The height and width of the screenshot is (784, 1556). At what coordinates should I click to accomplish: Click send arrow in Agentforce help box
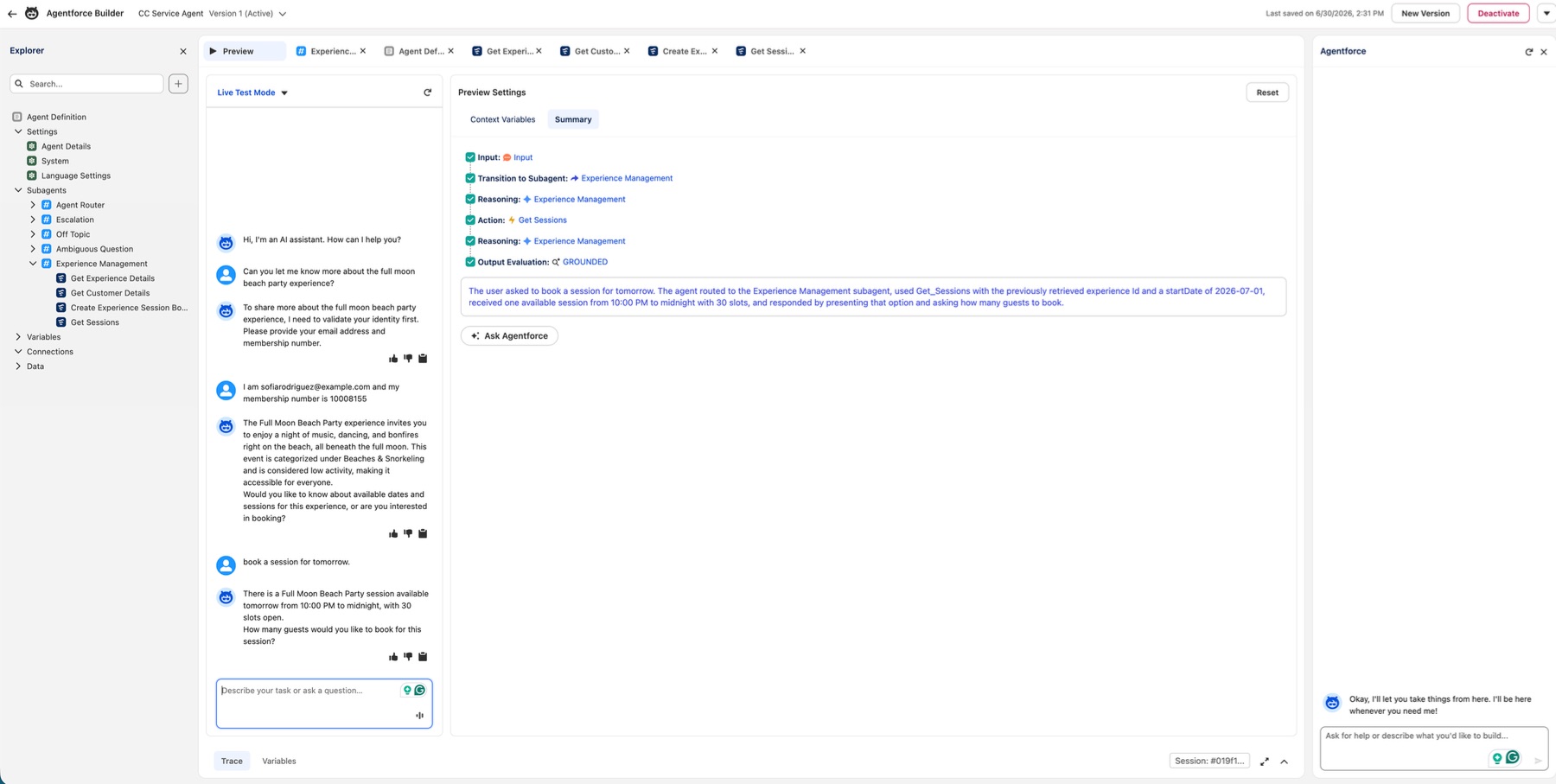1538,761
